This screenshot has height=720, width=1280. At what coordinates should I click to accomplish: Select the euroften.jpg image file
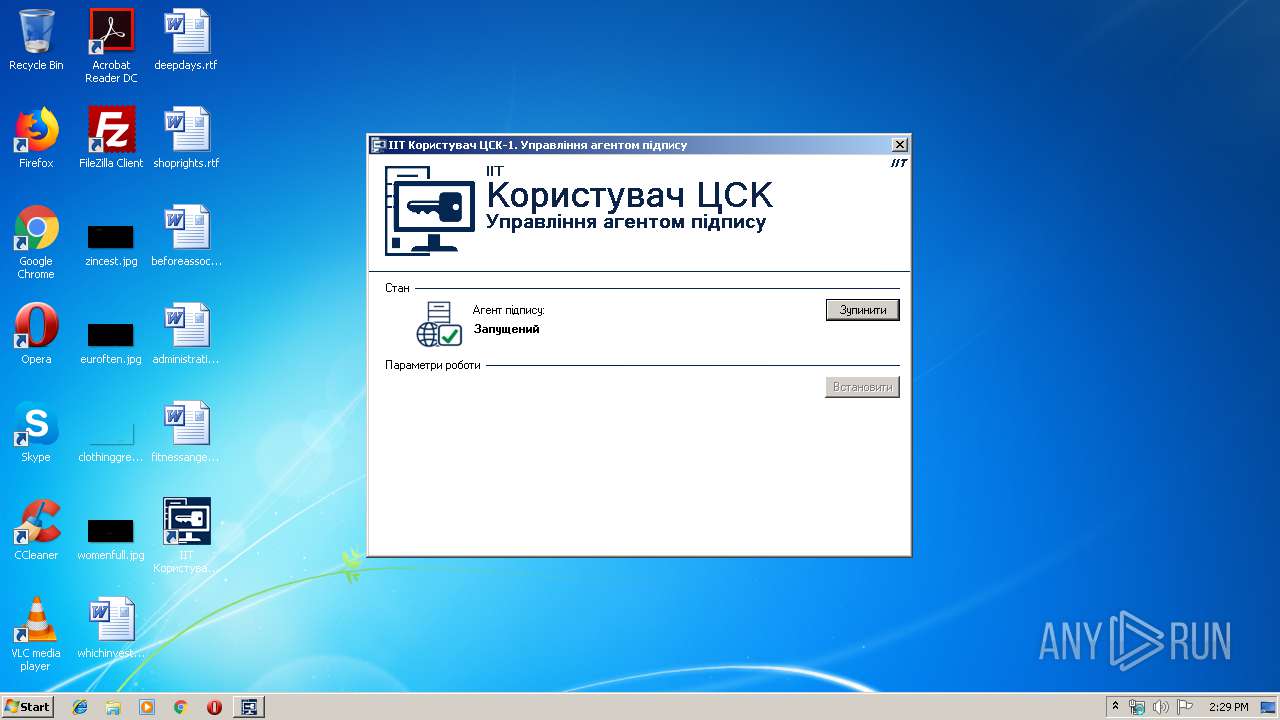tap(111, 343)
